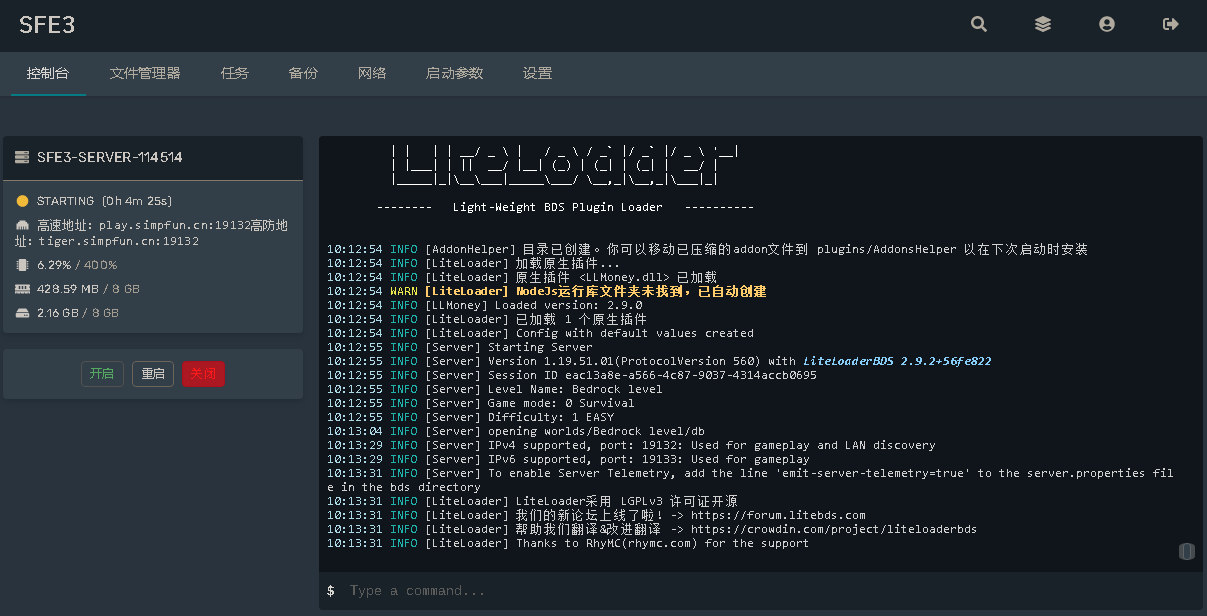Restart the server with 重启 button

[153, 374]
